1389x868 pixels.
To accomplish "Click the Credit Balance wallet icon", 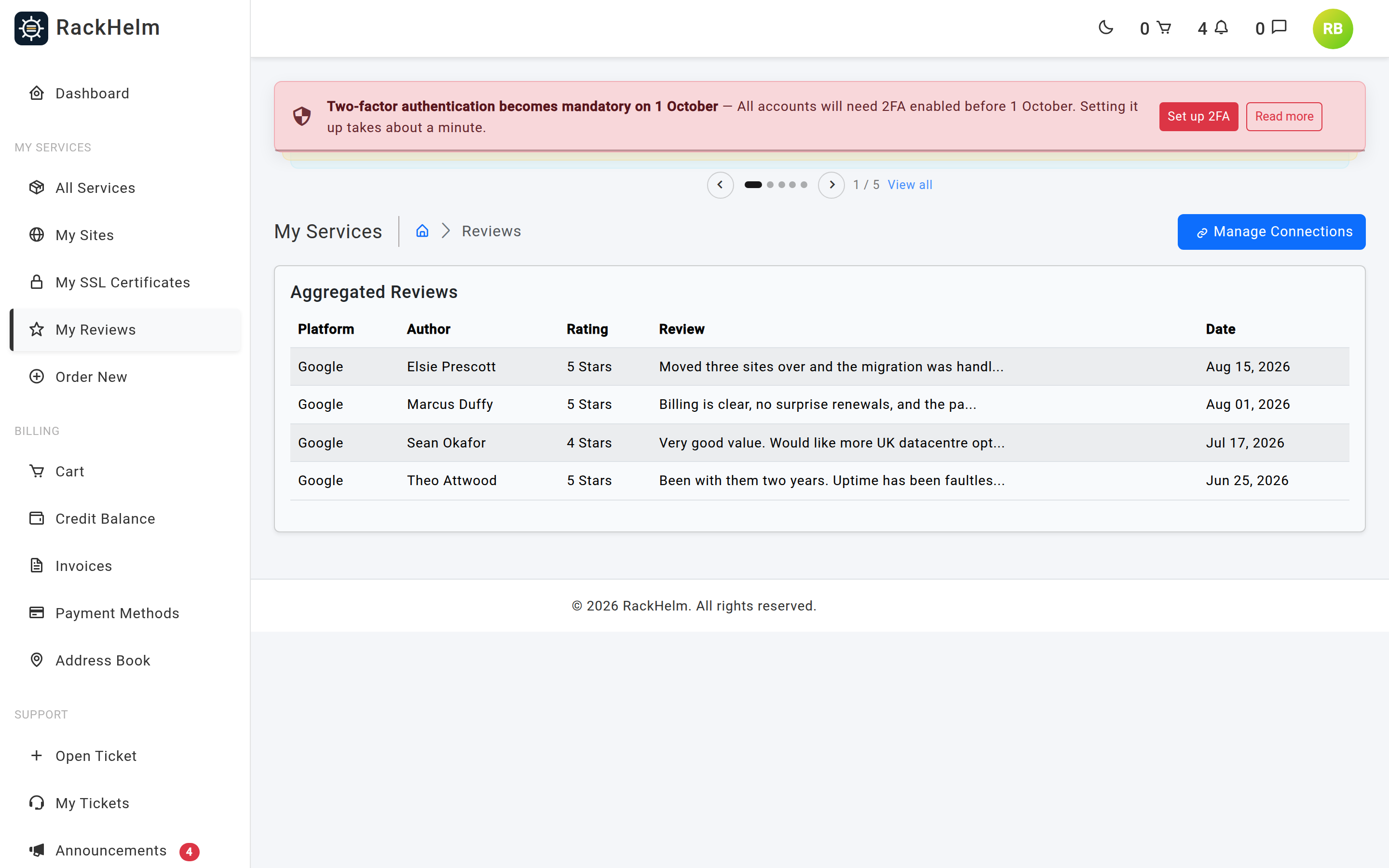I will tap(37, 518).
